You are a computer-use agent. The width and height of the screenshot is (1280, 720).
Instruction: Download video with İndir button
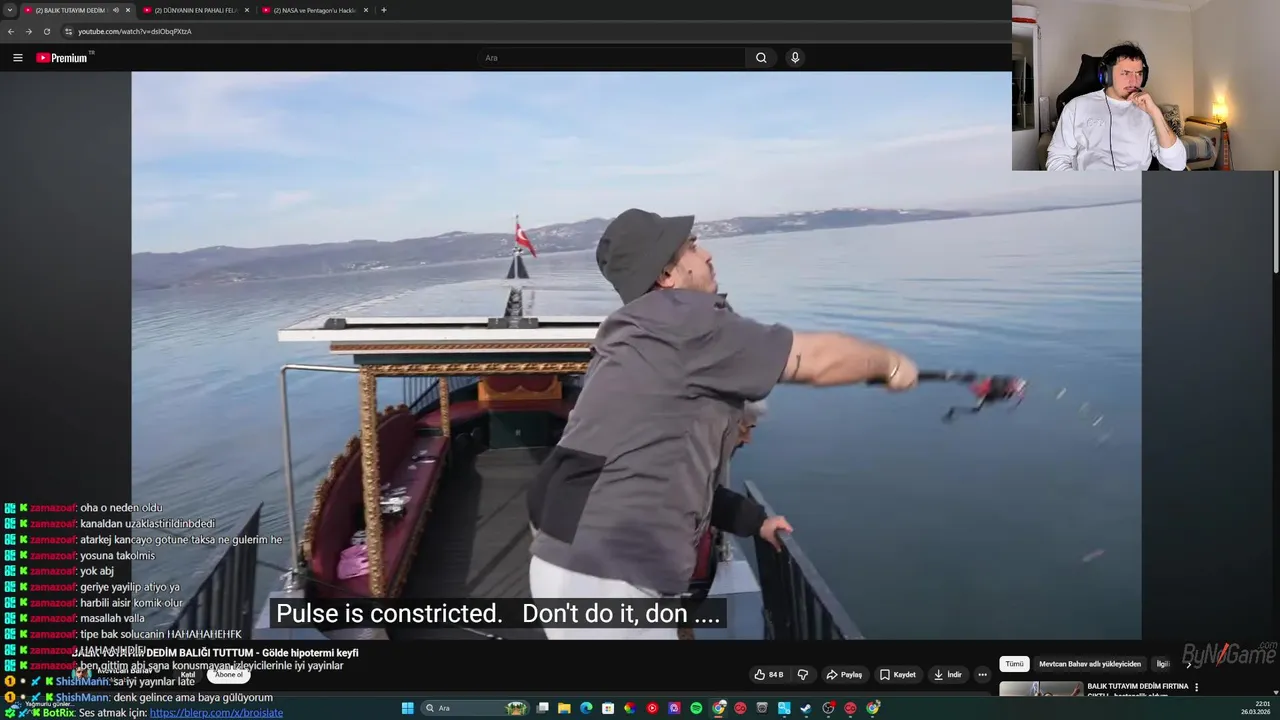(947, 675)
